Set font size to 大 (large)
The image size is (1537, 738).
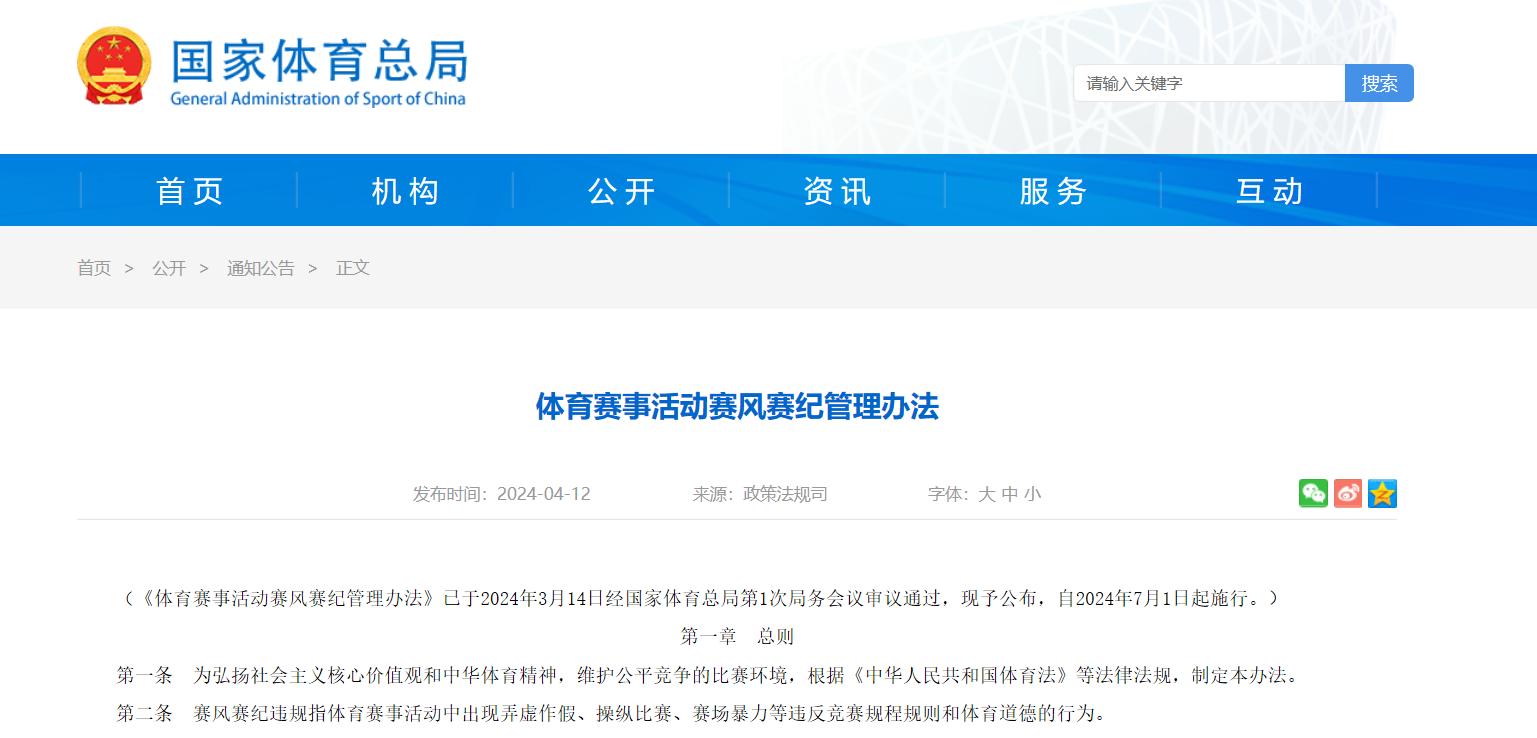[986, 494]
